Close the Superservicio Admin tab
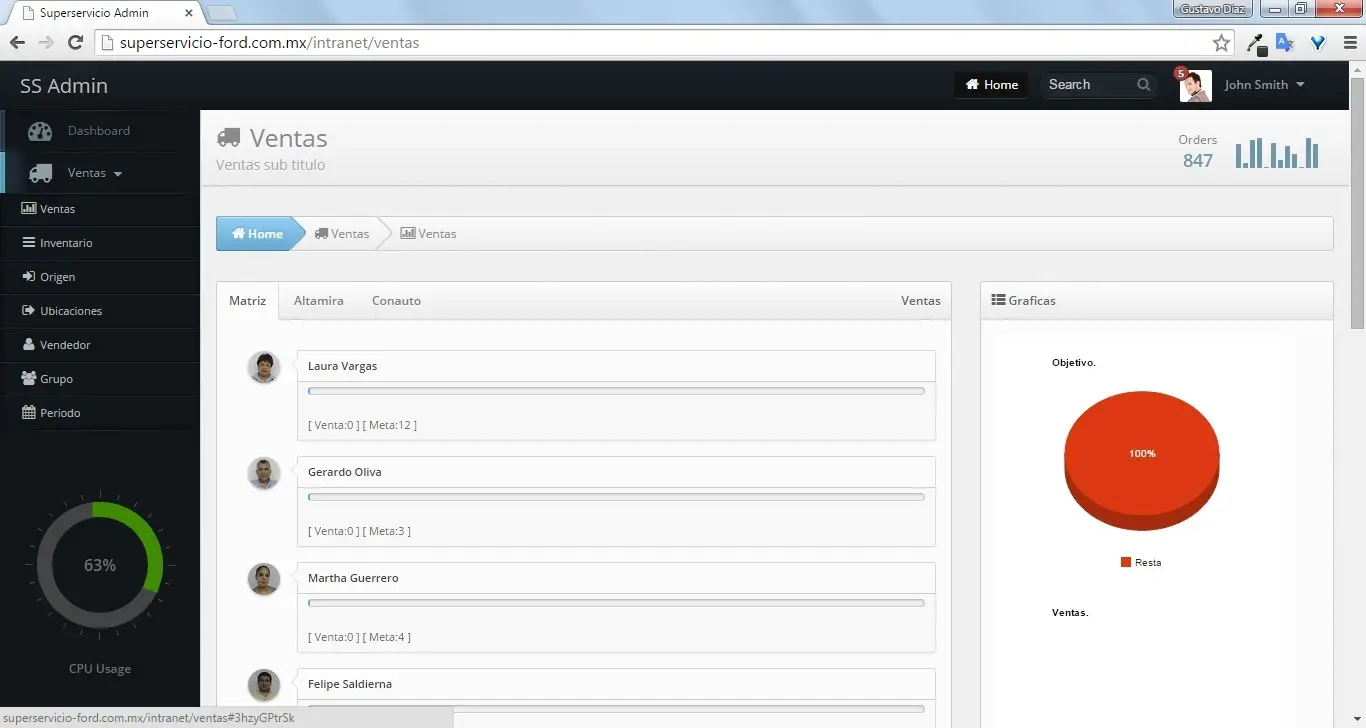Screen dimensions: 1366x728 (189, 13)
